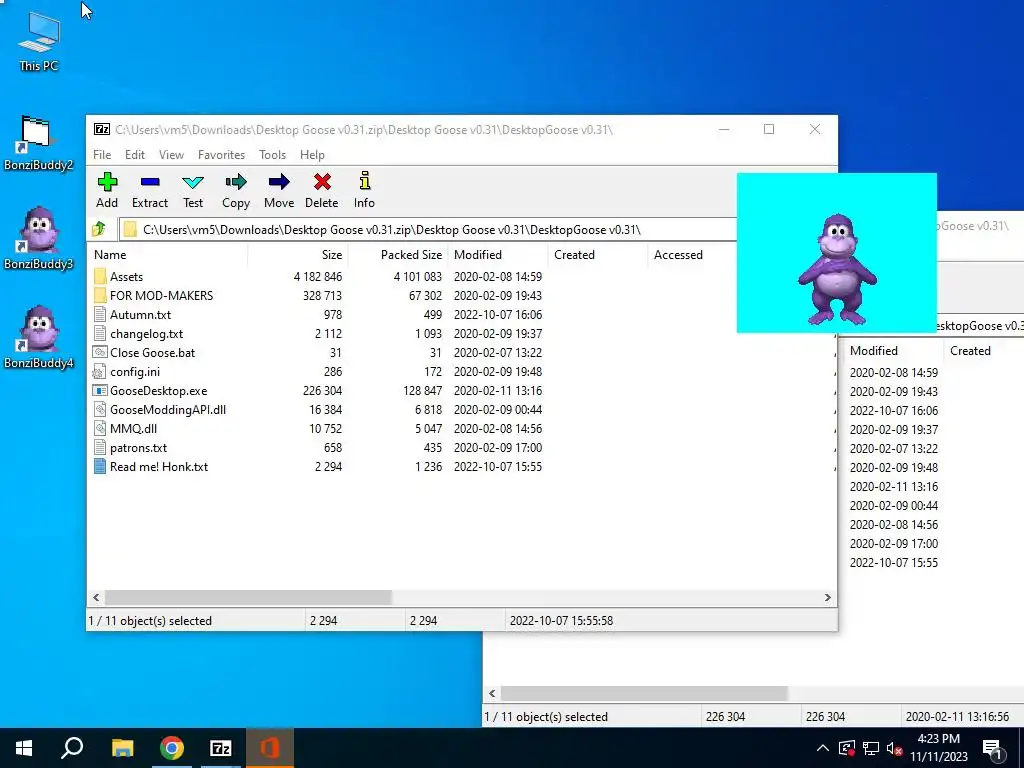Open the Edit menu

(135, 155)
